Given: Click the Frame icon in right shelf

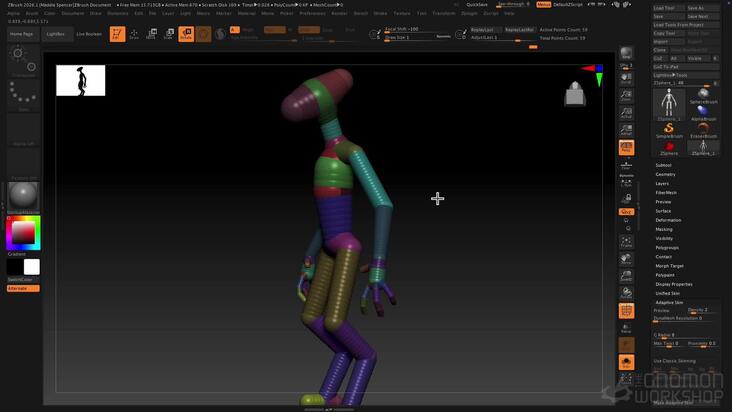Looking at the screenshot, I should [626, 242].
